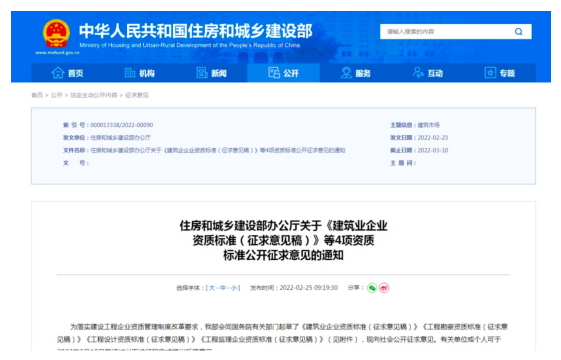Click the national emblem logo
This screenshot has width=561, height=360.
56,33
